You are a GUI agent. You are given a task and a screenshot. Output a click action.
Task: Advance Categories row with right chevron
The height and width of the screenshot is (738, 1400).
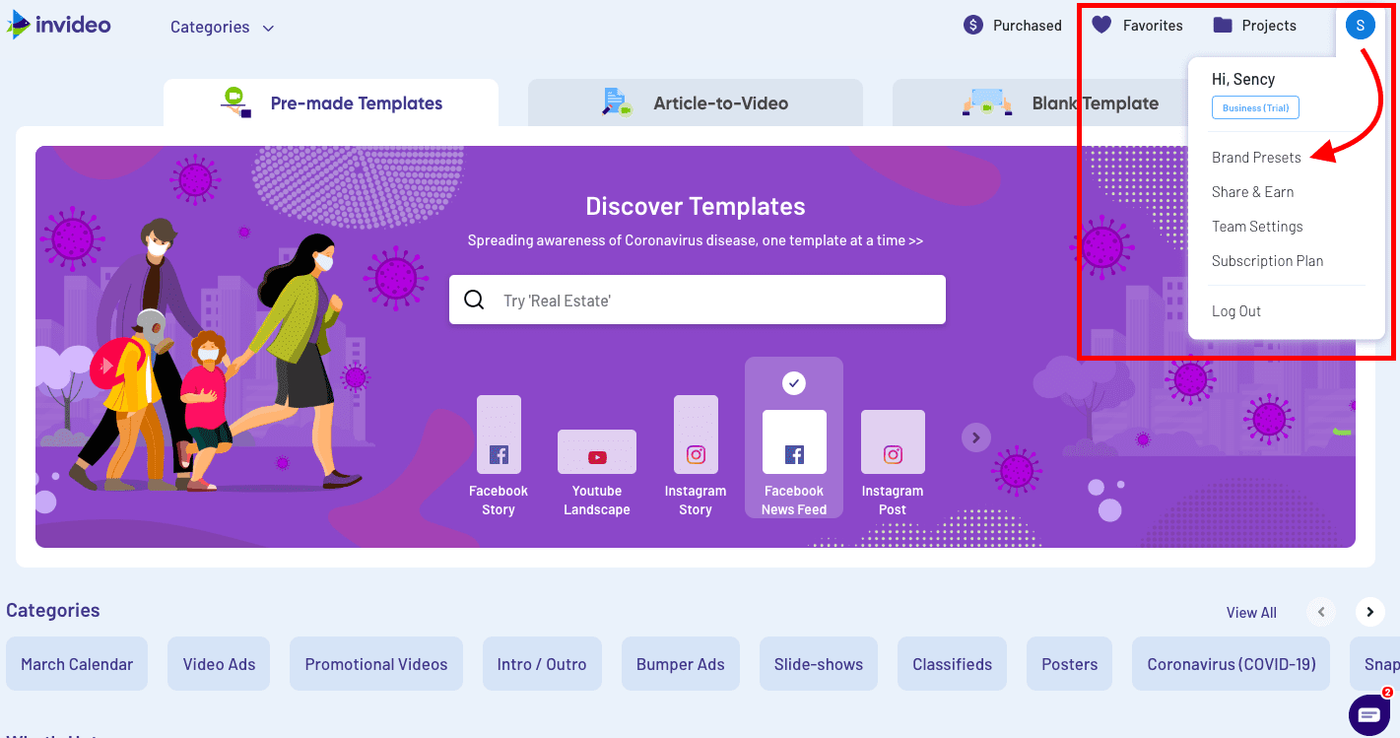click(x=1369, y=611)
